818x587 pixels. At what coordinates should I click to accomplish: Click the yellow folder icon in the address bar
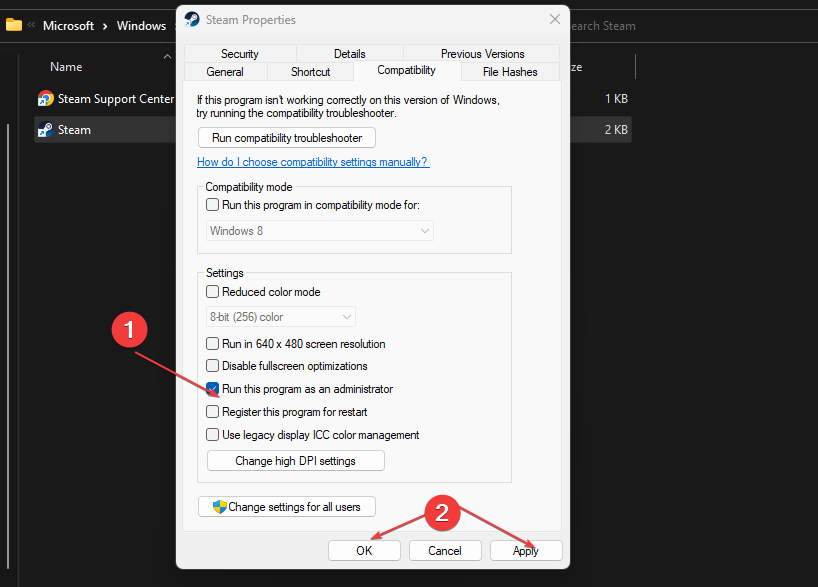tap(14, 25)
